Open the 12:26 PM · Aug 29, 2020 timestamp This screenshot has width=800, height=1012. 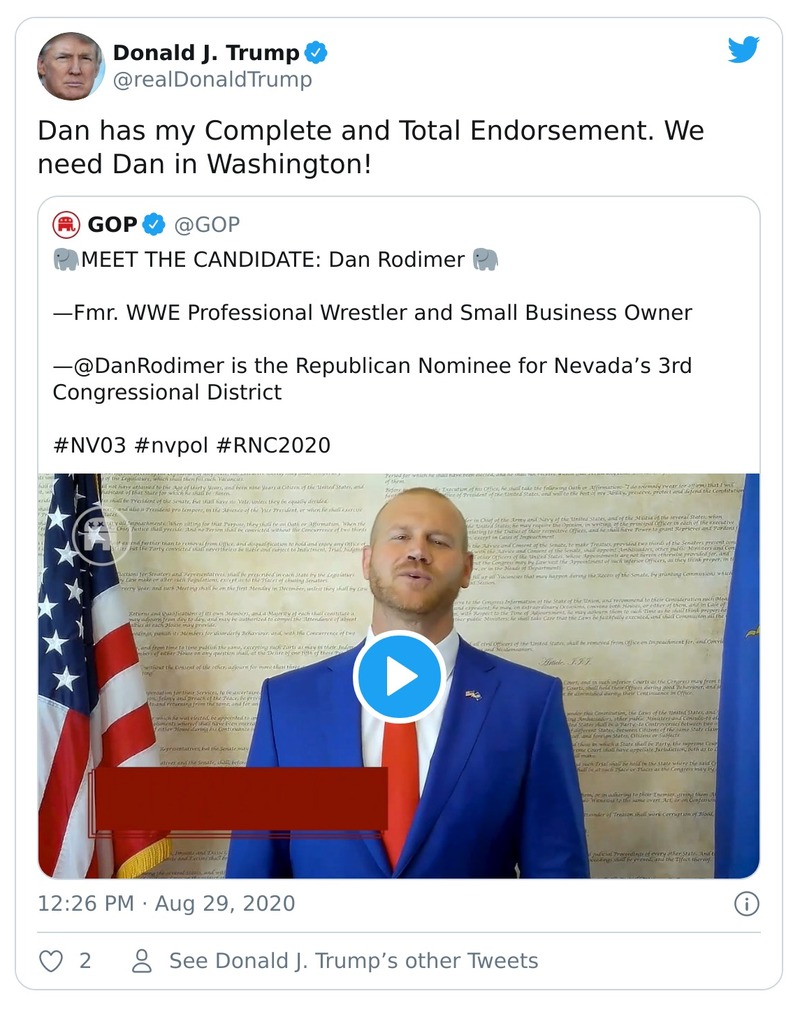coord(166,904)
